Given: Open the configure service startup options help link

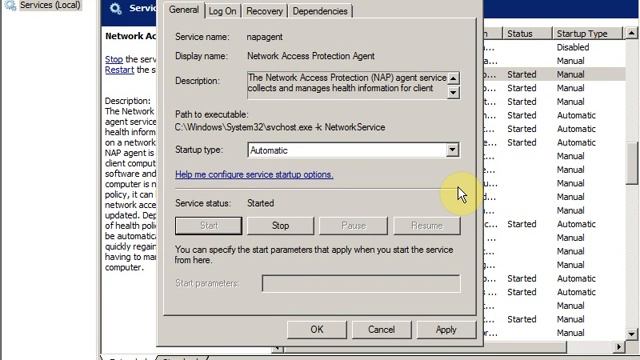Looking at the screenshot, I should point(254,174).
